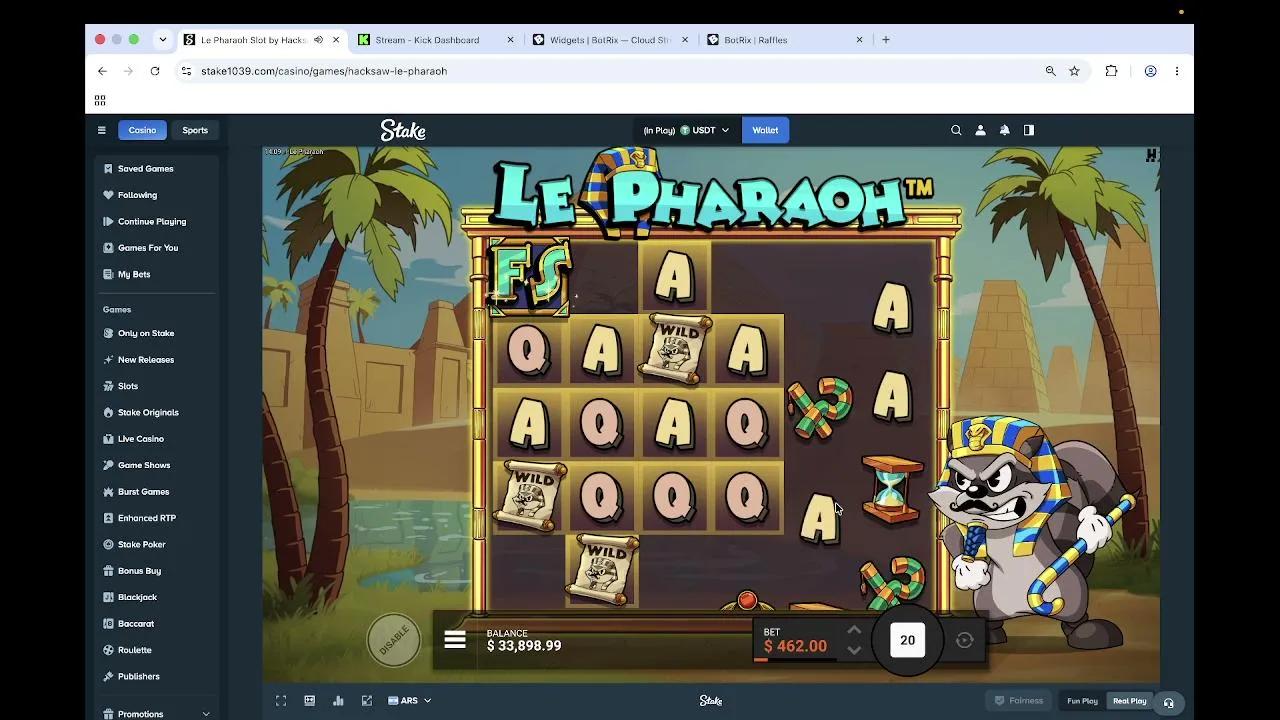This screenshot has width=1280, height=720.
Task: Open the slot game menu
Action: pos(455,640)
